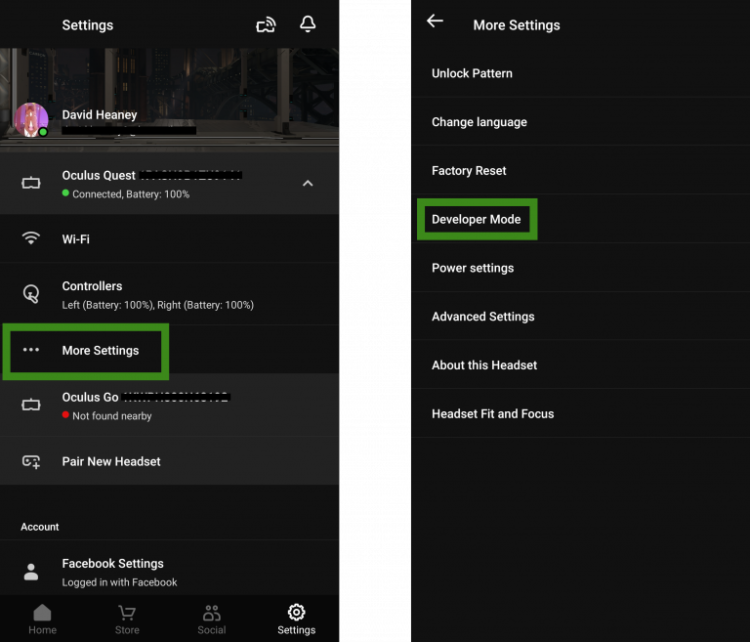This screenshot has height=642, width=750.
Task: Tap controller battery status line
Action: pos(158,305)
